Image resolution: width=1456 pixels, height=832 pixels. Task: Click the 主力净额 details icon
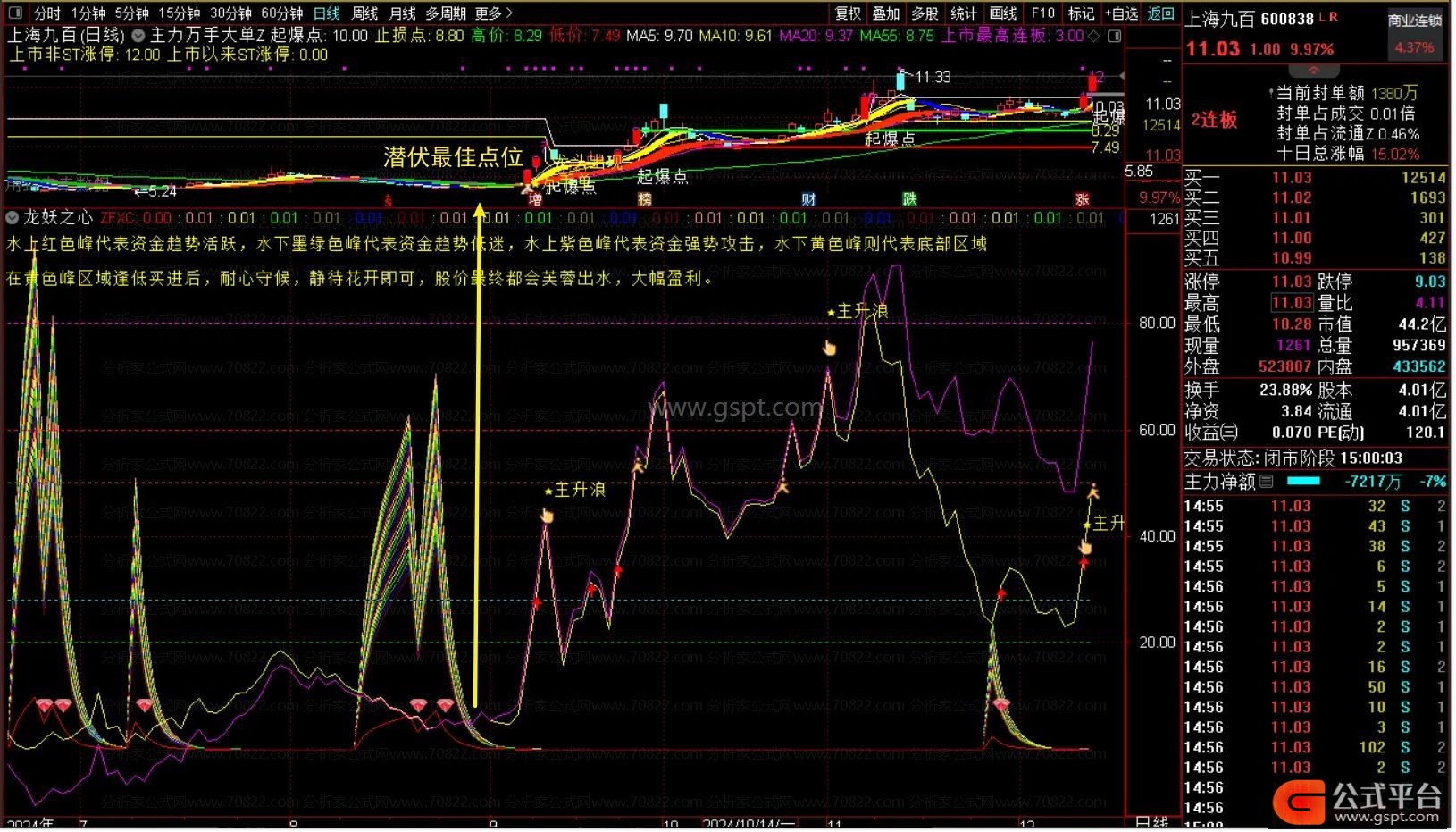pyautogui.click(x=1266, y=482)
